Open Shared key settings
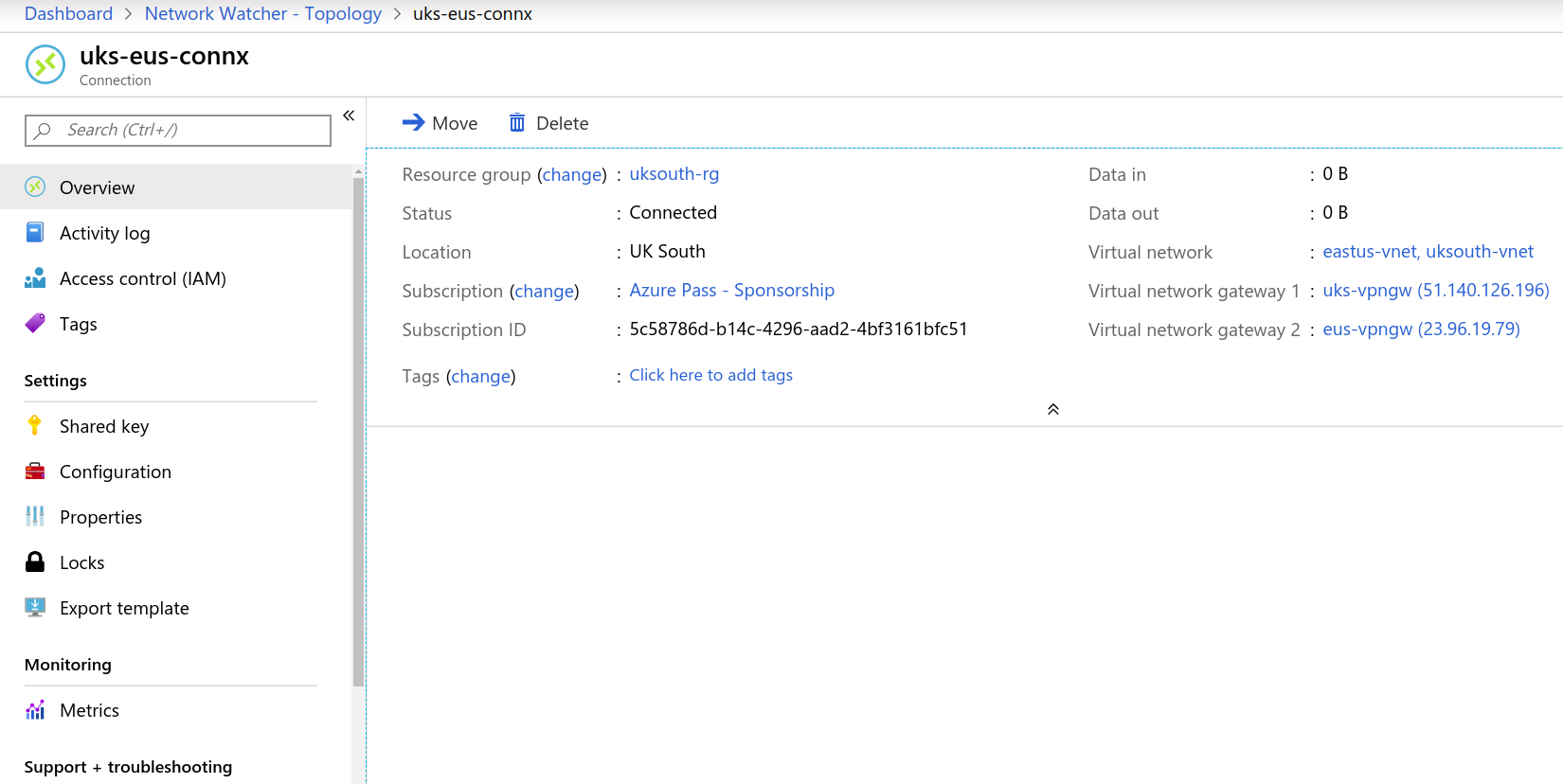1563x784 pixels. (176, 425)
